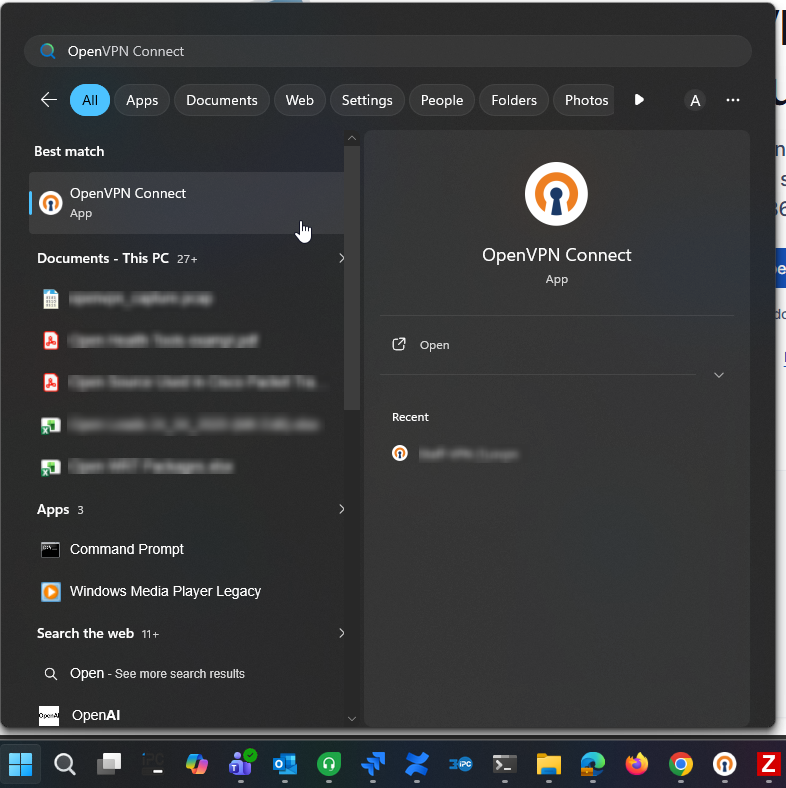The width and height of the screenshot is (786, 788).
Task: Open Google Chrome from the taskbar
Action: (680, 764)
